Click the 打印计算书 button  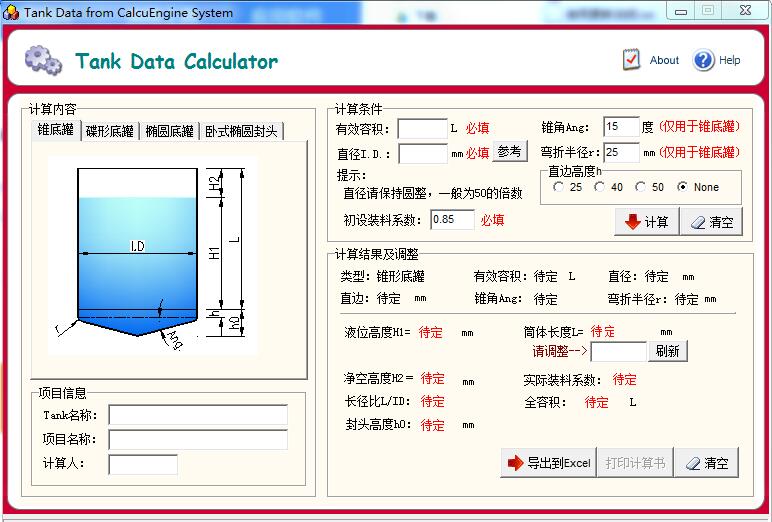635,462
